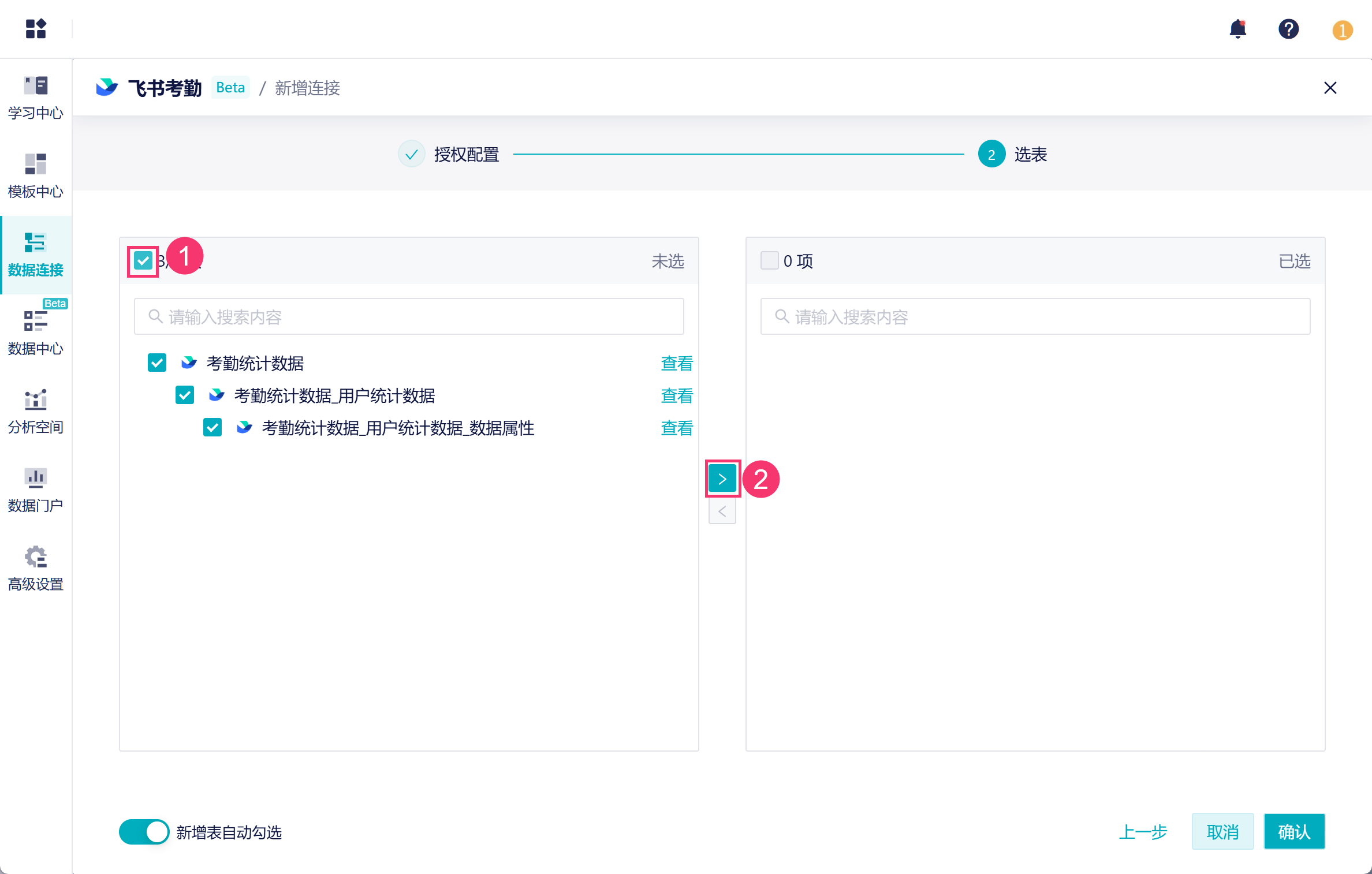This screenshot has width=1372, height=874.
Task: Click the search field in 已选 panel
Action: (1035, 316)
